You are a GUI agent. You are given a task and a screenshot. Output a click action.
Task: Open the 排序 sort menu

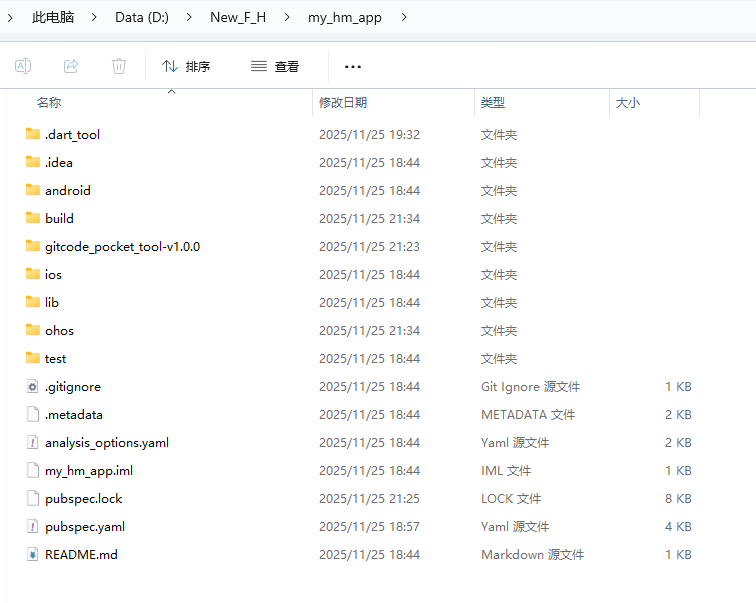click(x=186, y=66)
